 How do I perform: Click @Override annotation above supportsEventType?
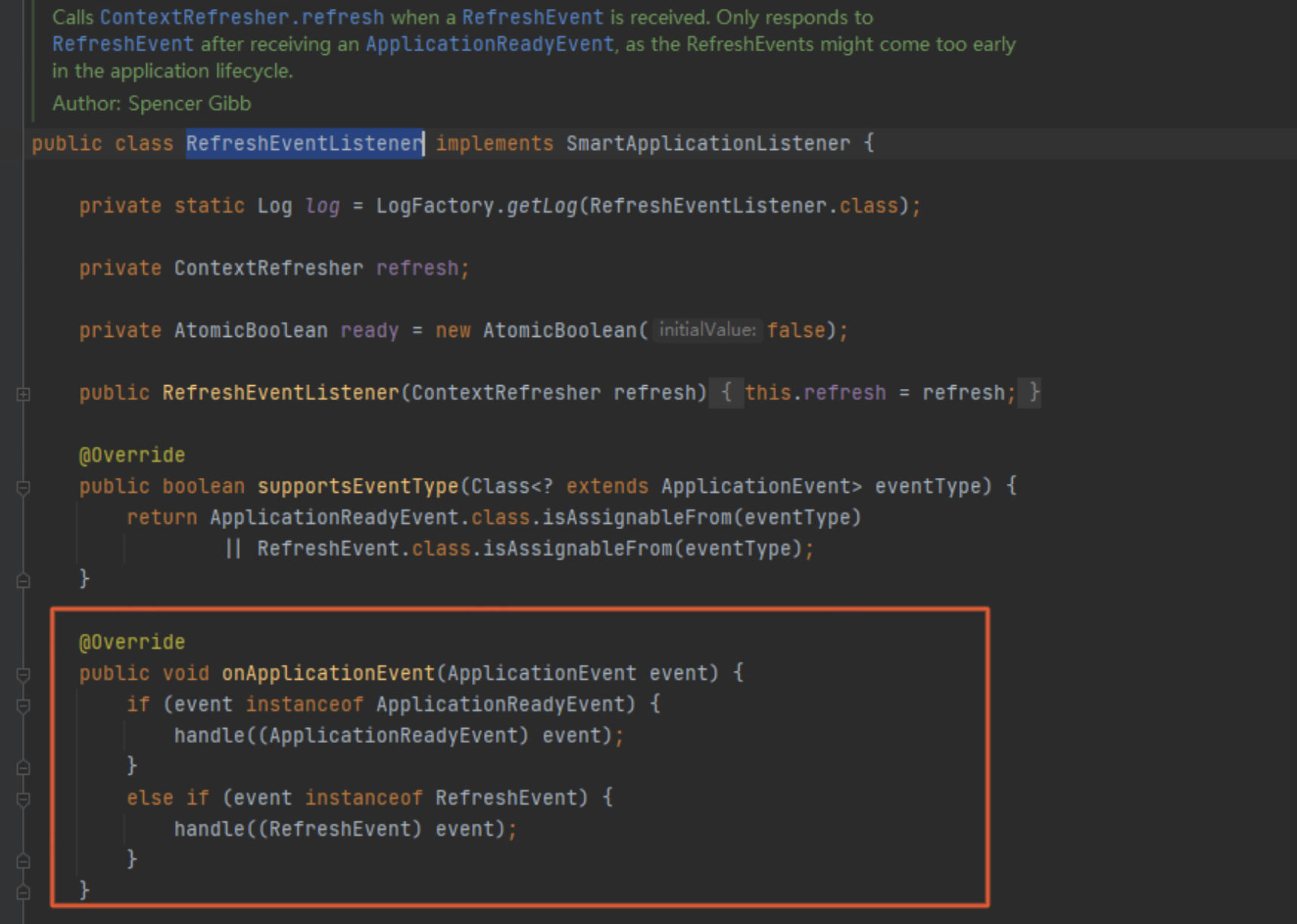(x=132, y=455)
